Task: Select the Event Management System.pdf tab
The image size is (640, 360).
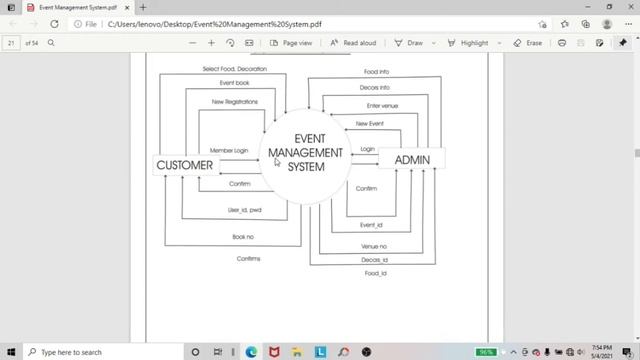Action: (78, 7)
